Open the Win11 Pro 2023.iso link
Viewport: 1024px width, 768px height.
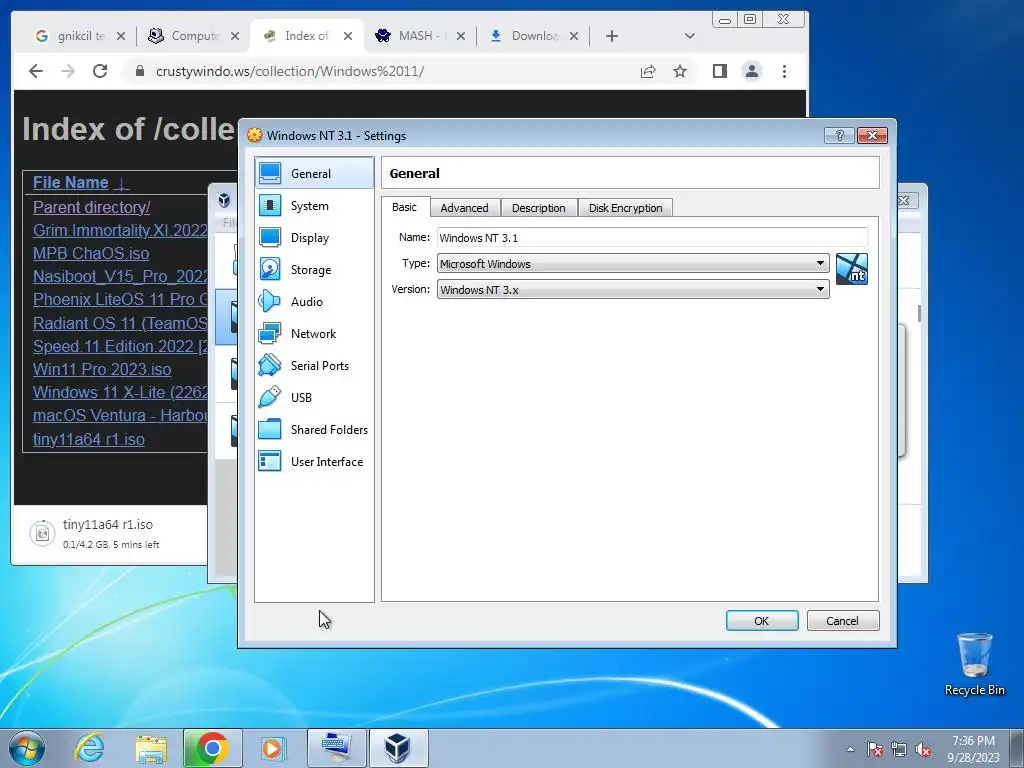coord(102,369)
